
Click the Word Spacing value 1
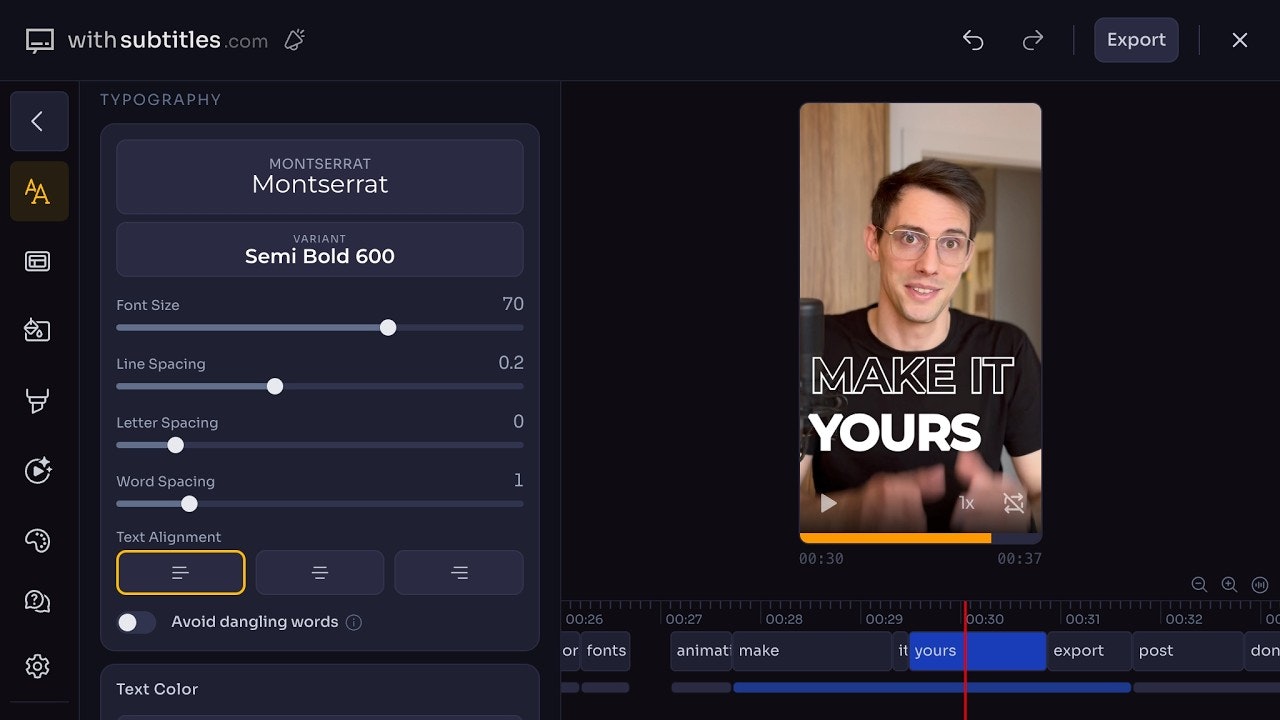518,481
